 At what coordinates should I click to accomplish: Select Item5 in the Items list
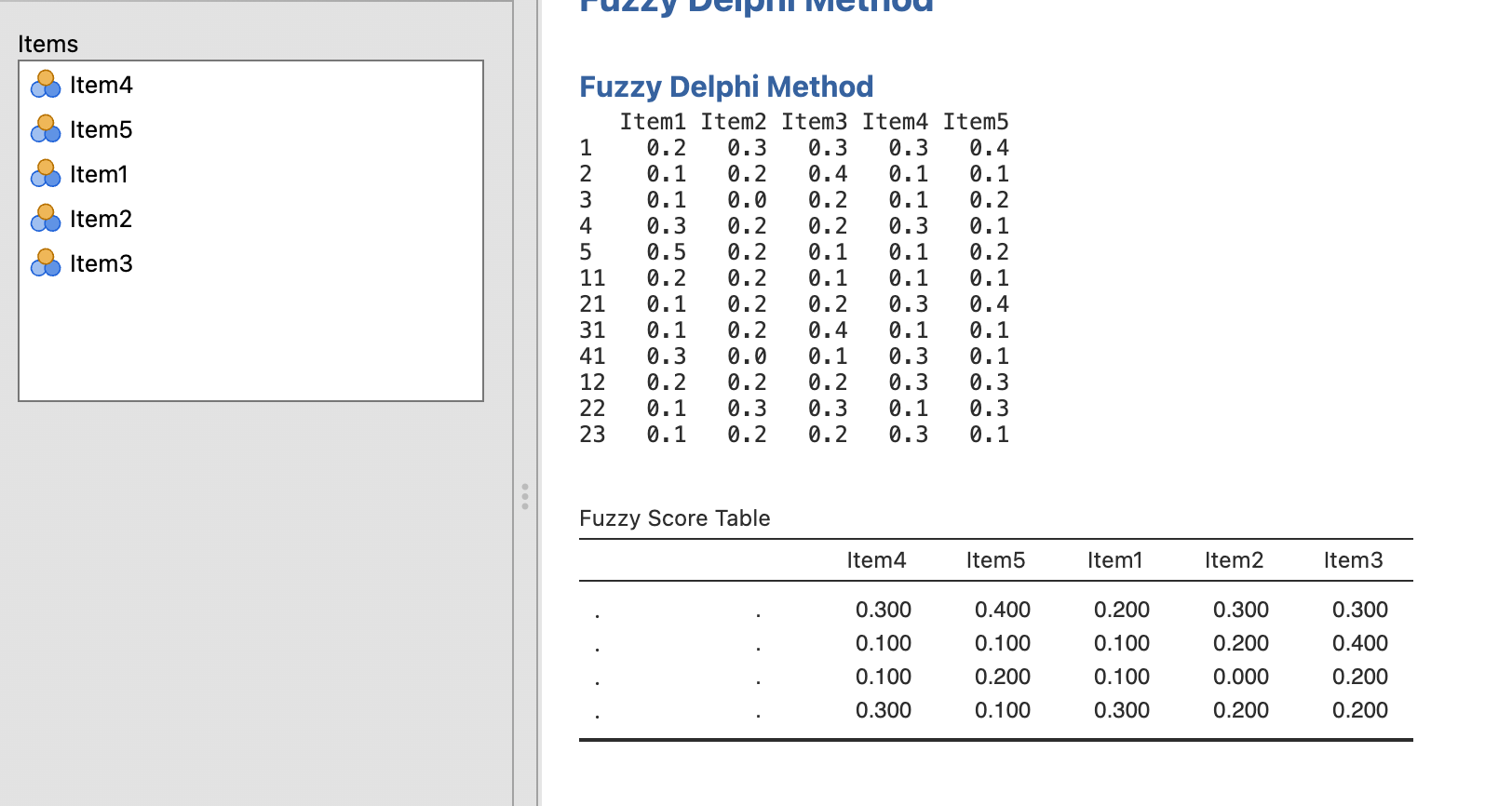pyautogui.click(x=101, y=129)
